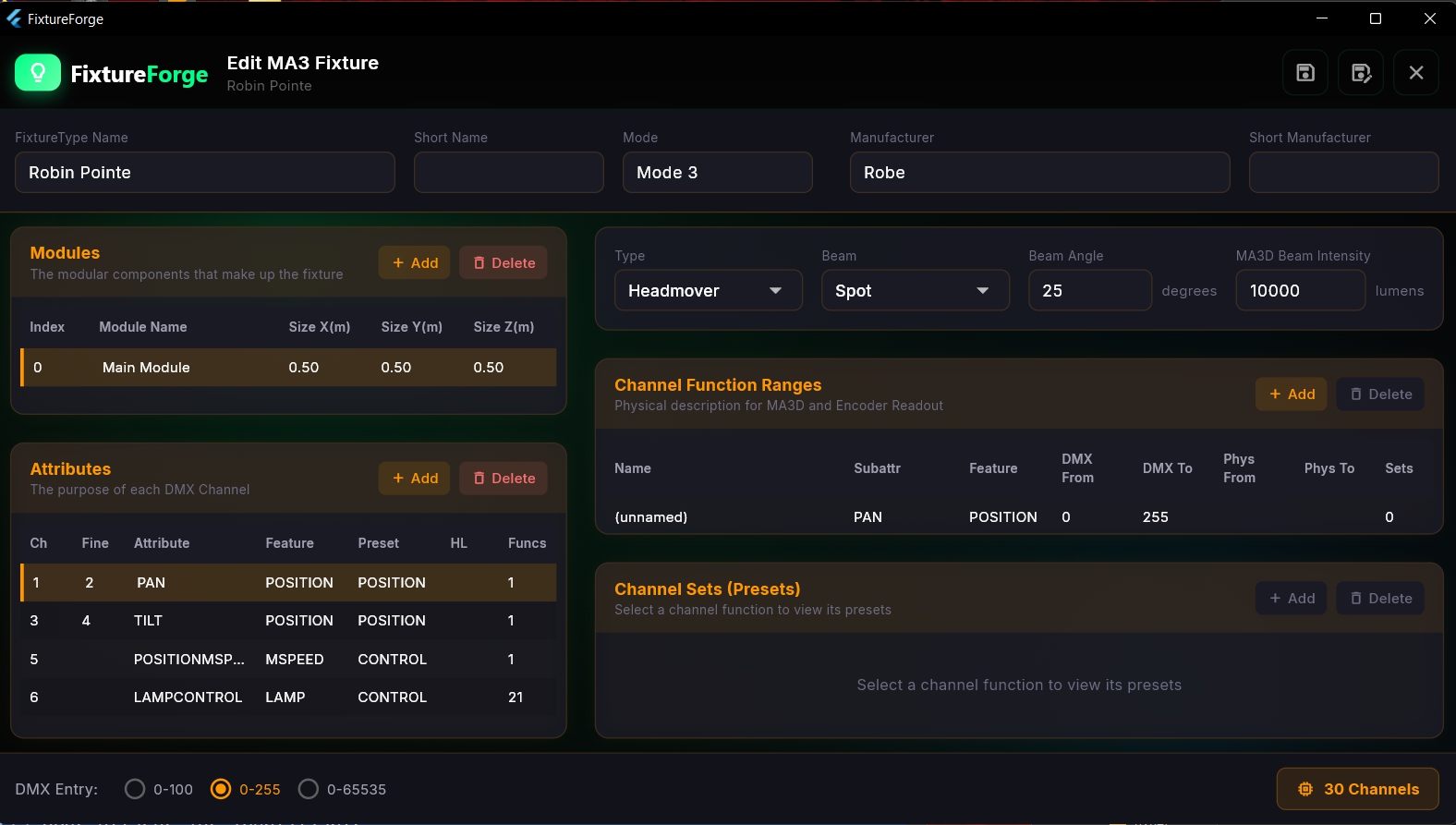Delete the selected module

pyautogui.click(x=504, y=263)
